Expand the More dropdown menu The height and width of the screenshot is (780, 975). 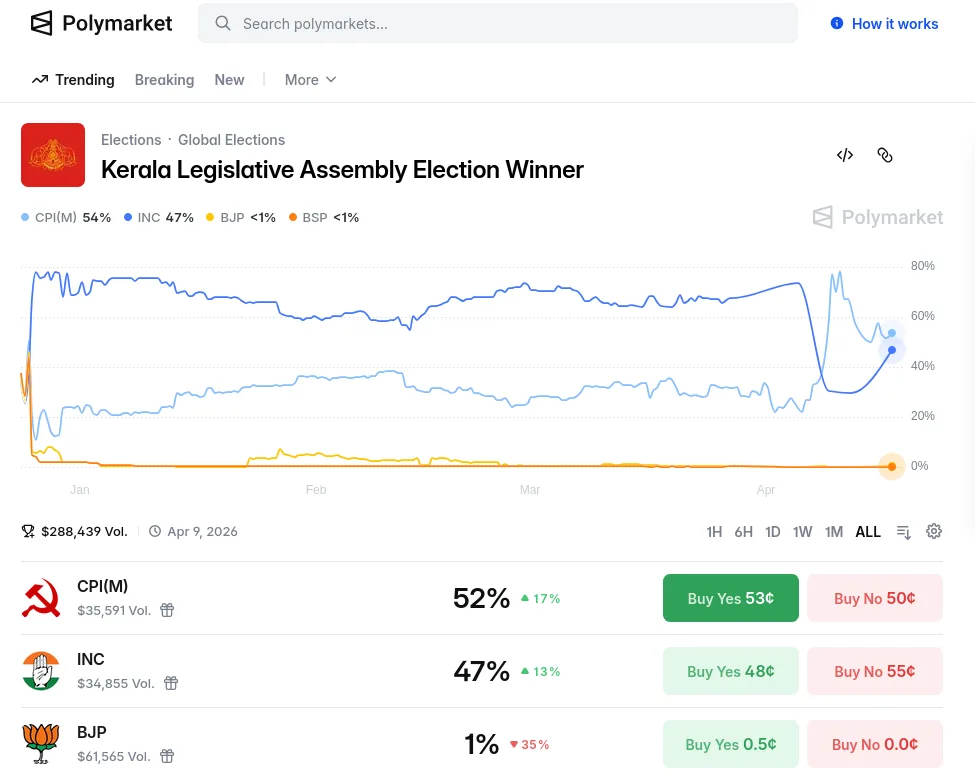(x=310, y=80)
